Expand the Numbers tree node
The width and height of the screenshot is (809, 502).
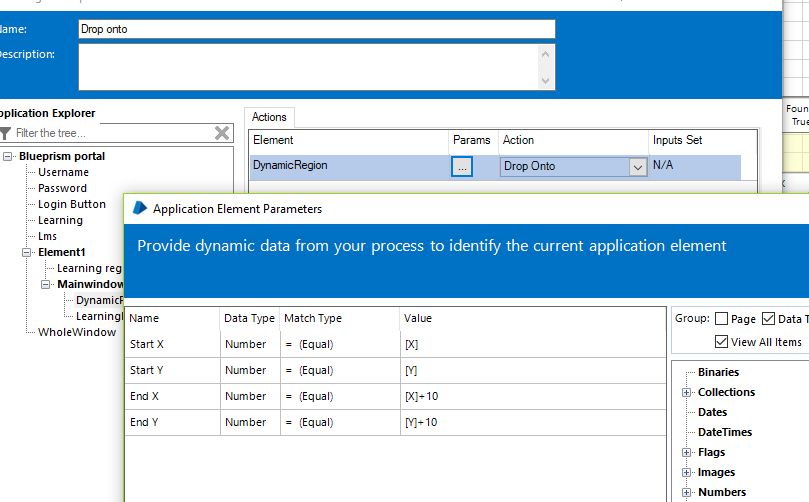click(x=687, y=492)
